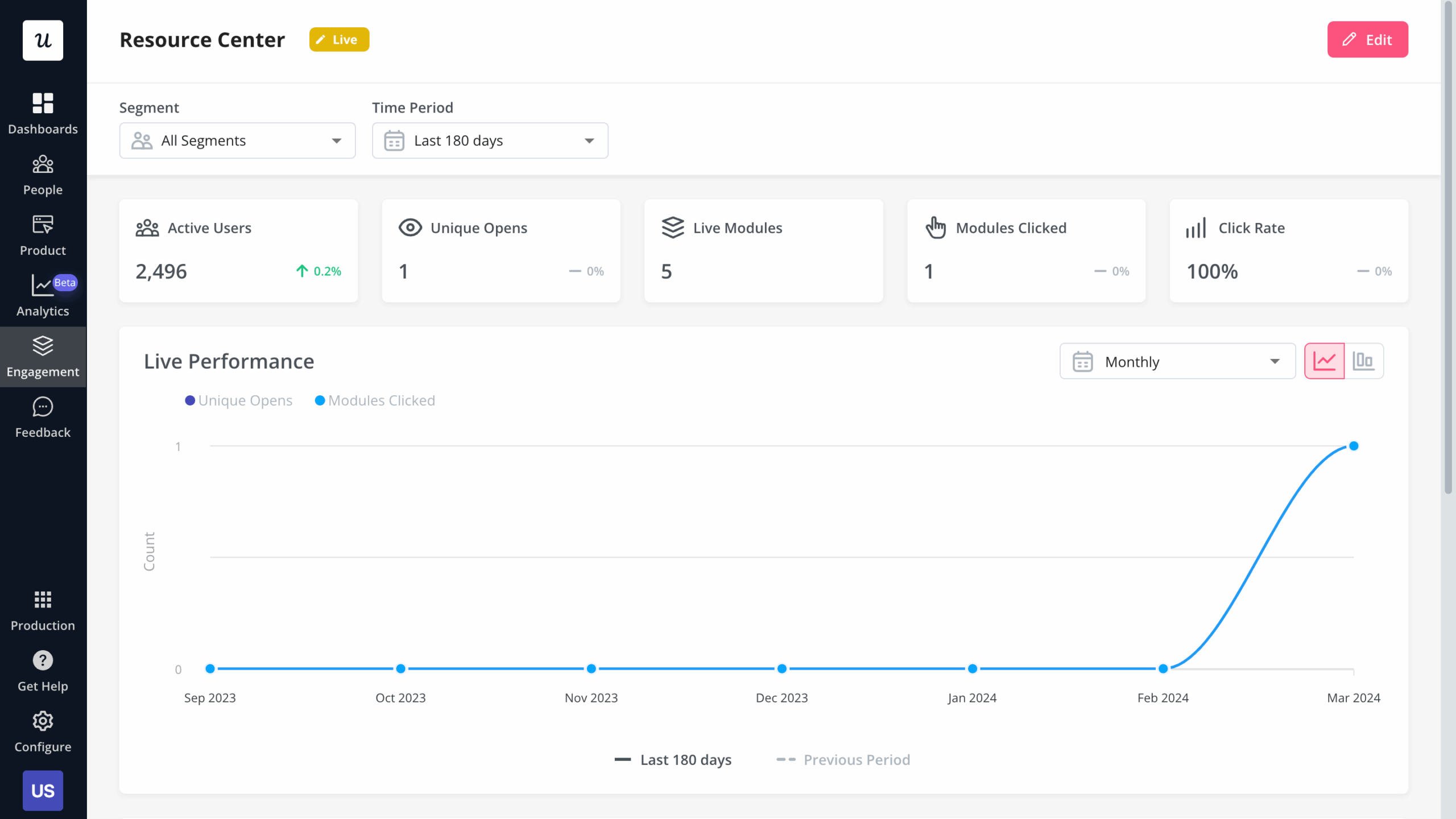The image size is (1456, 819).
Task: Open the Dashboards section in the sidebar
Action: click(x=43, y=111)
